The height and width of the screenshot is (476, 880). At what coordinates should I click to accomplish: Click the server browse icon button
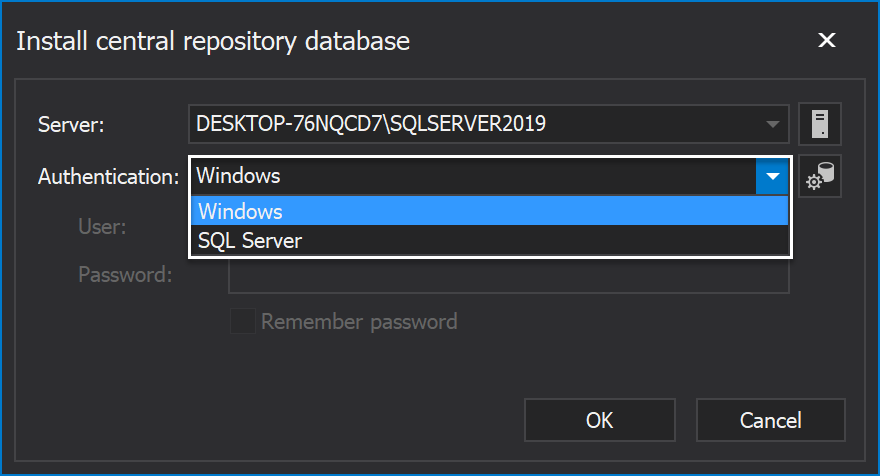pyautogui.click(x=819, y=124)
